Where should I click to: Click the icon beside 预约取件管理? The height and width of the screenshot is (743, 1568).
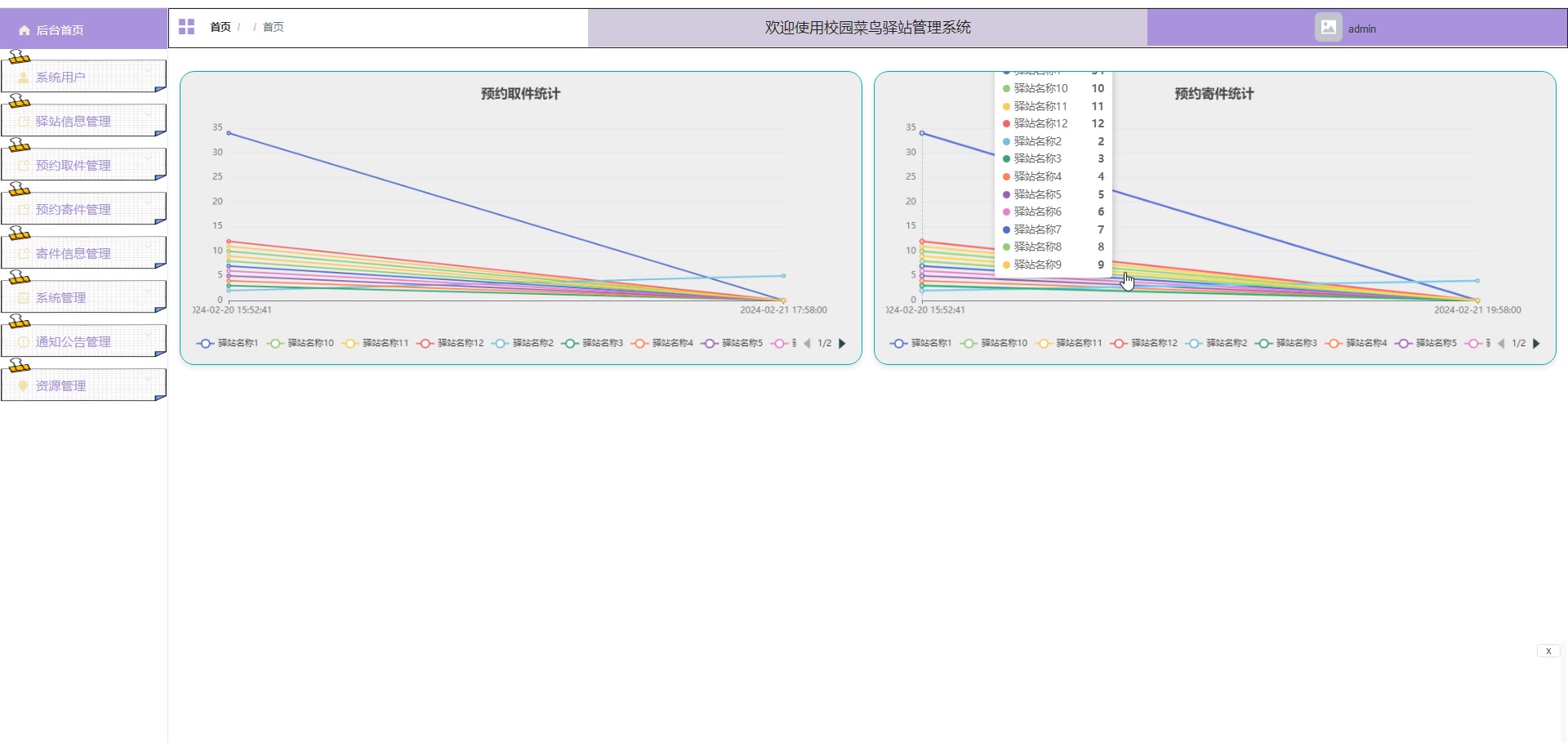24,166
